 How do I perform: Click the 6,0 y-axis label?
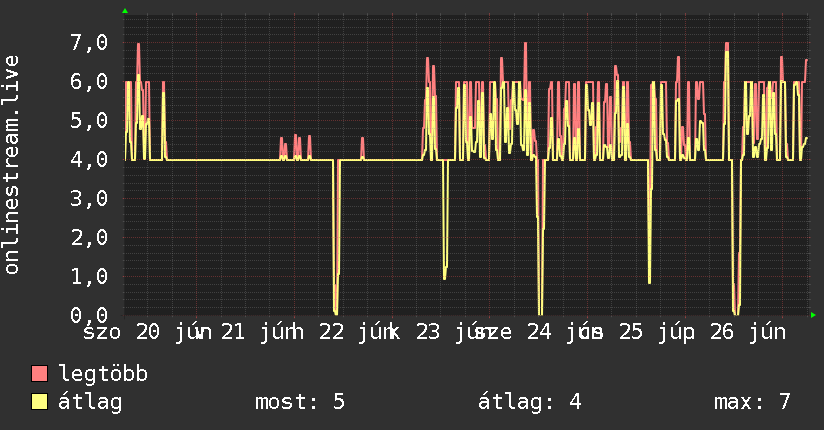click(x=89, y=81)
